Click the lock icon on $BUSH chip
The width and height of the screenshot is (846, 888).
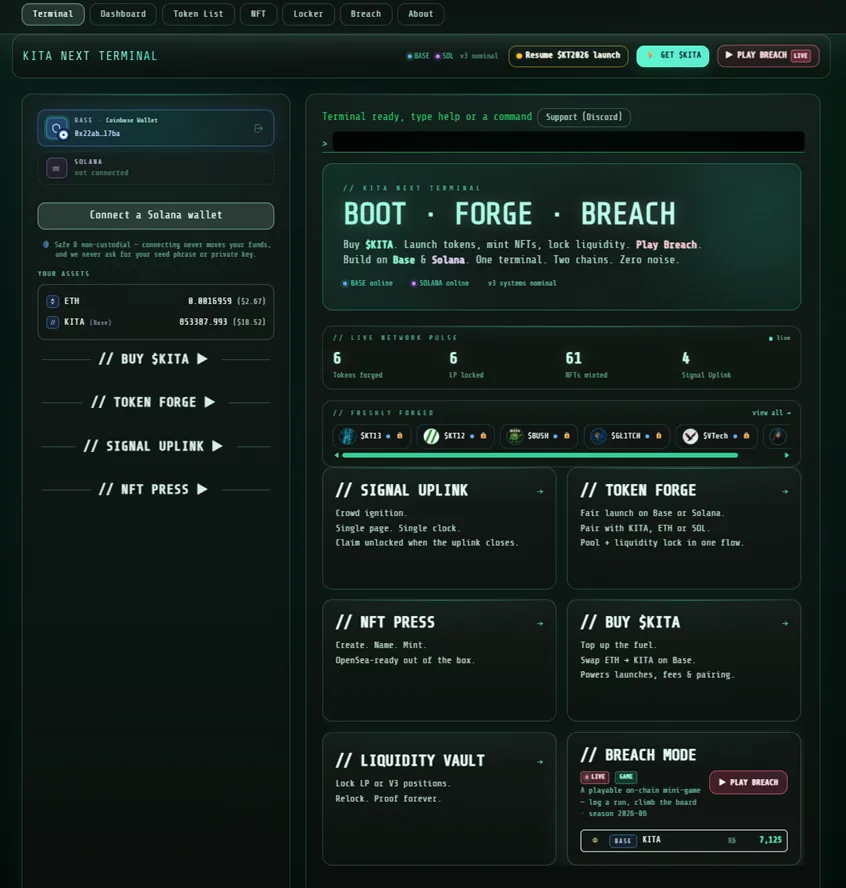[567, 436]
